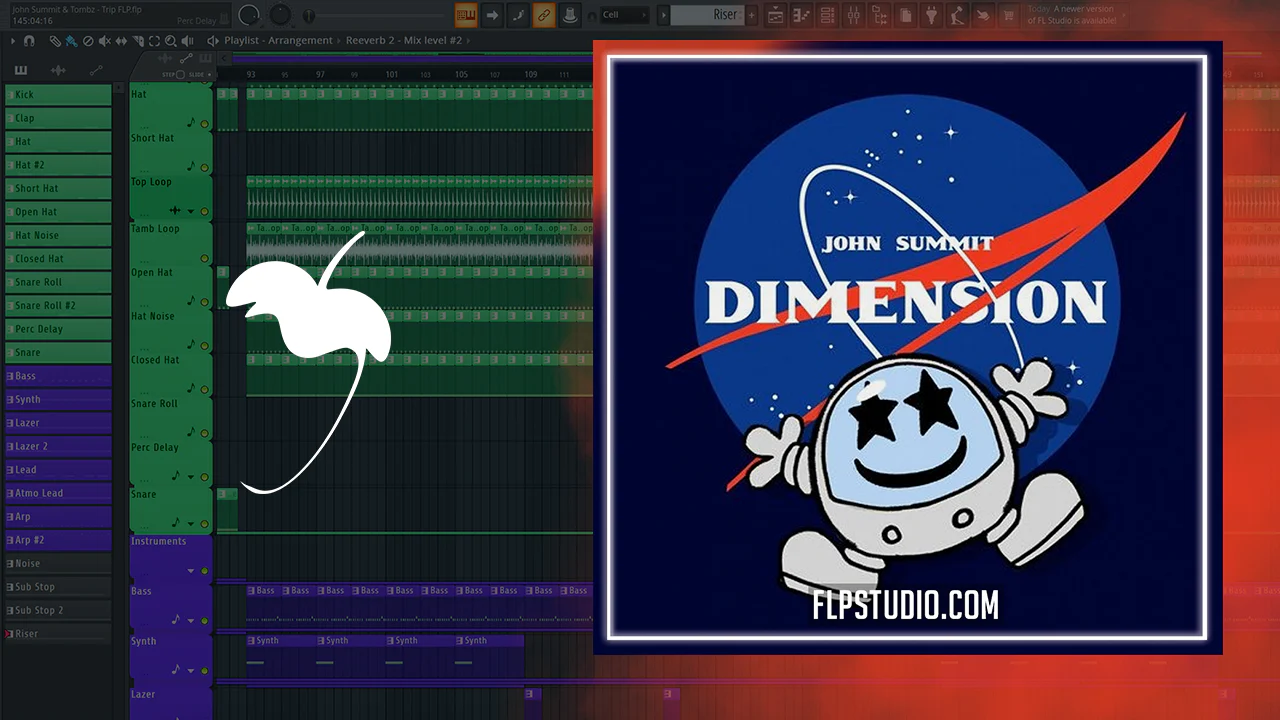Select the slip tool icon
1280x720 pixels.
click(x=121, y=41)
